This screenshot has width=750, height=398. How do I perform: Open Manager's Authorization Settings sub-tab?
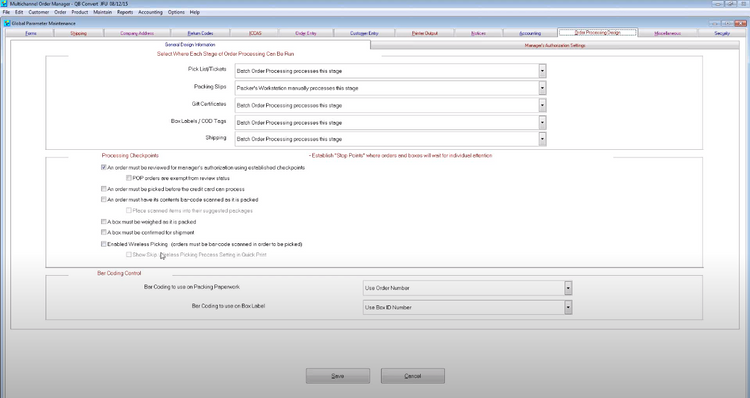555,45
